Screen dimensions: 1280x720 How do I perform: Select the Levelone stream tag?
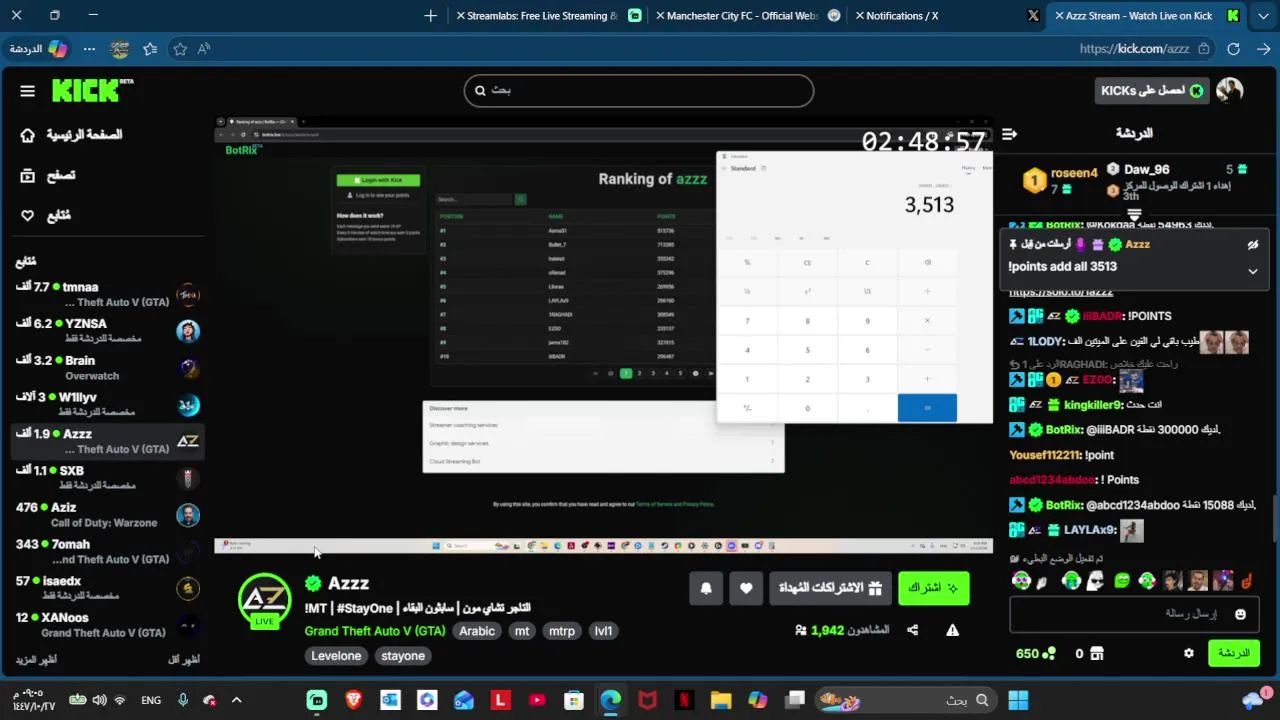coord(336,656)
